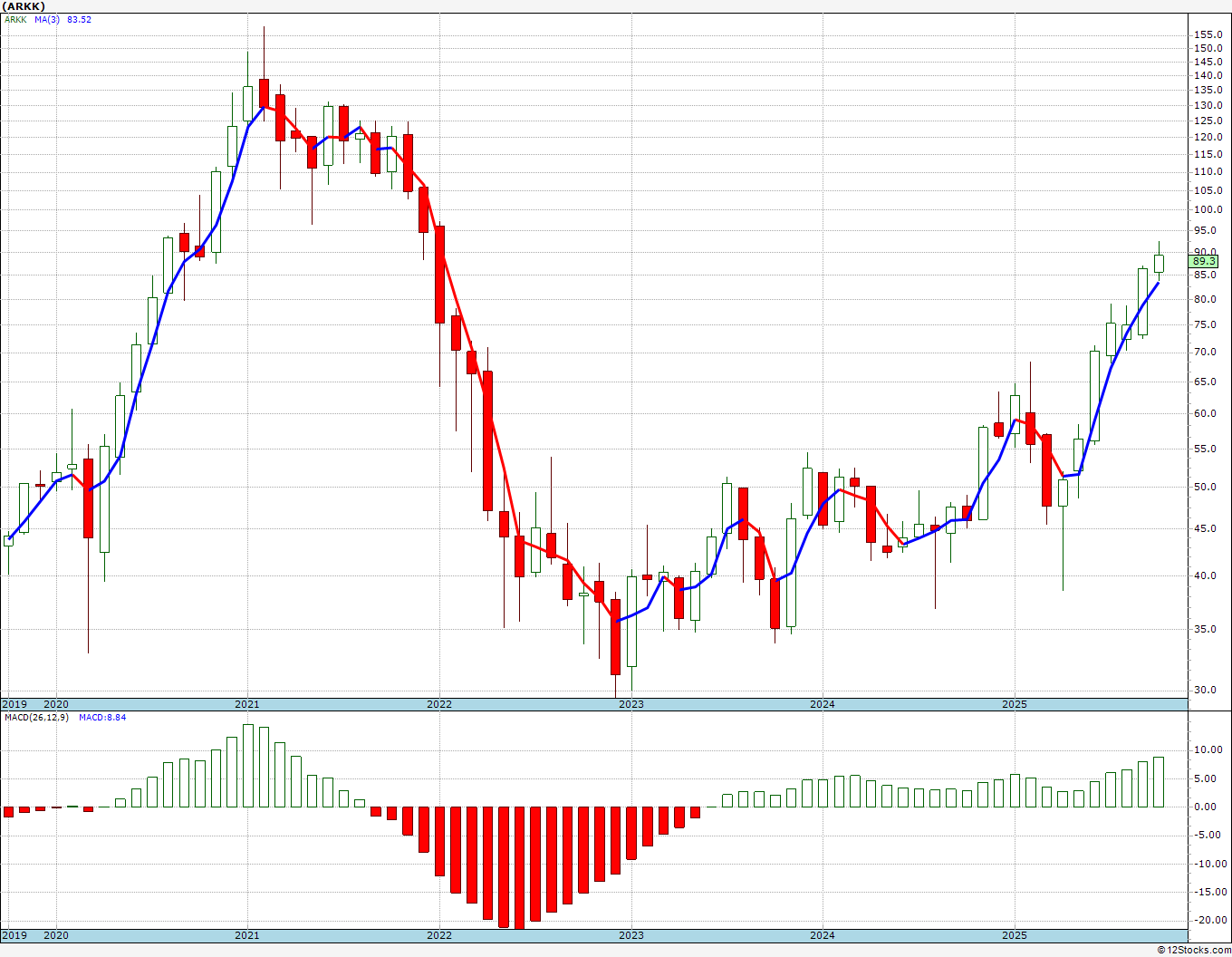The width and height of the screenshot is (1232, 957).
Task: Click the 35.0 price axis label
Action: pos(1207,629)
